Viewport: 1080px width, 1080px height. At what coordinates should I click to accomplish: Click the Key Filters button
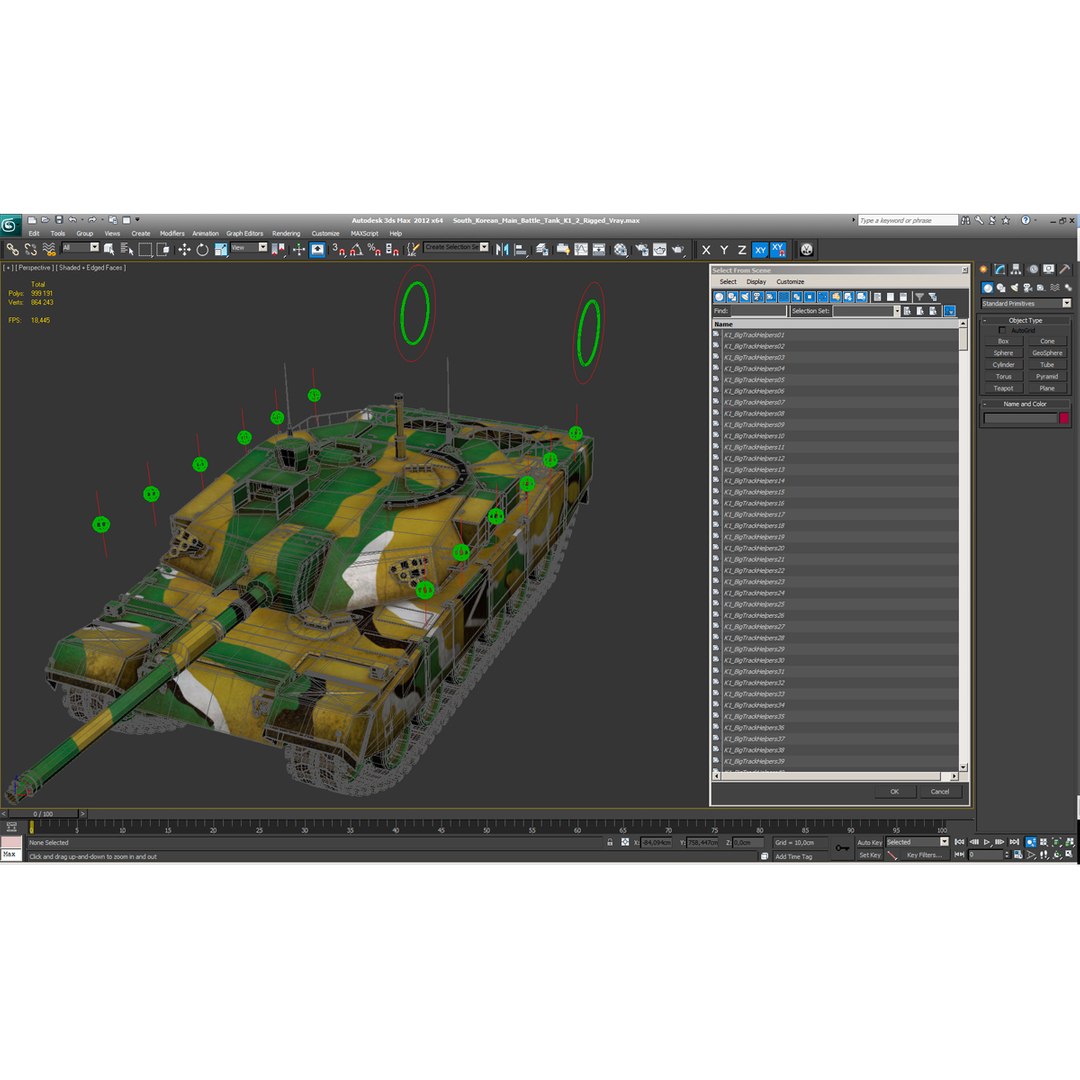tap(924, 855)
